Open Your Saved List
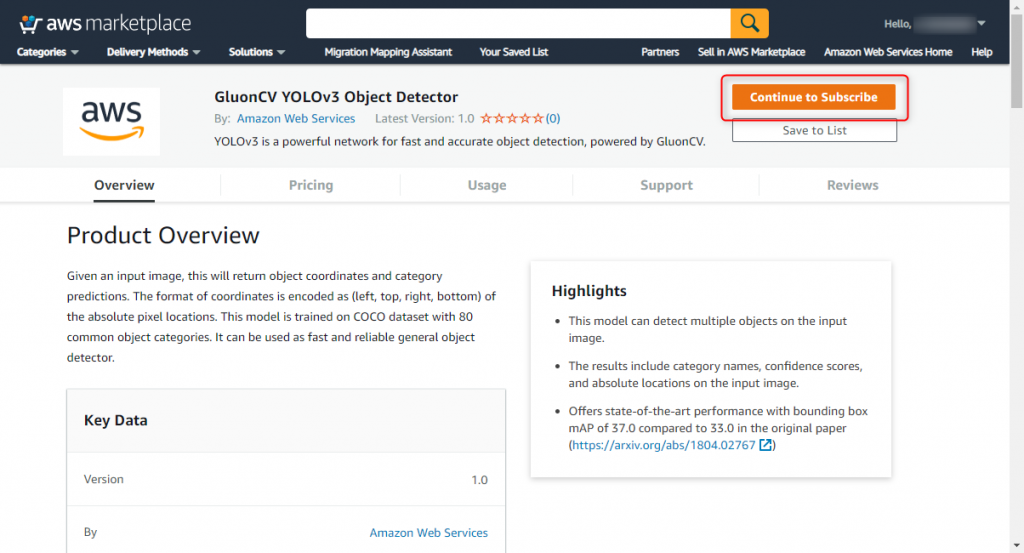 coord(513,52)
